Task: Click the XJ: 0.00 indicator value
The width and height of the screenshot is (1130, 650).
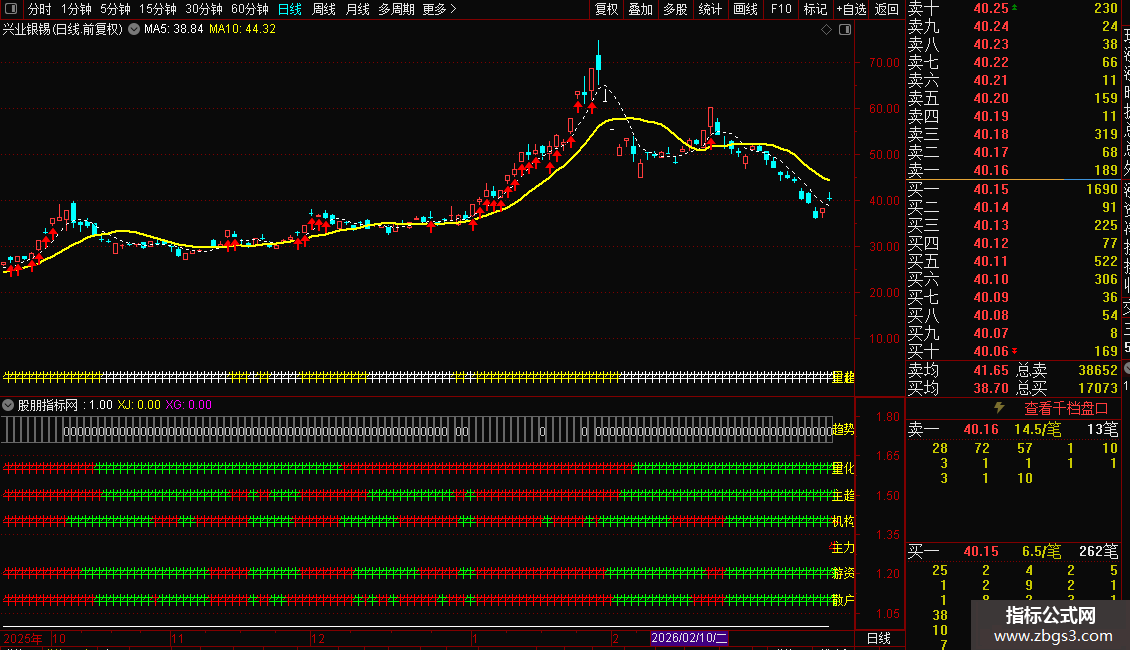Action: pyautogui.click(x=139, y=405)
